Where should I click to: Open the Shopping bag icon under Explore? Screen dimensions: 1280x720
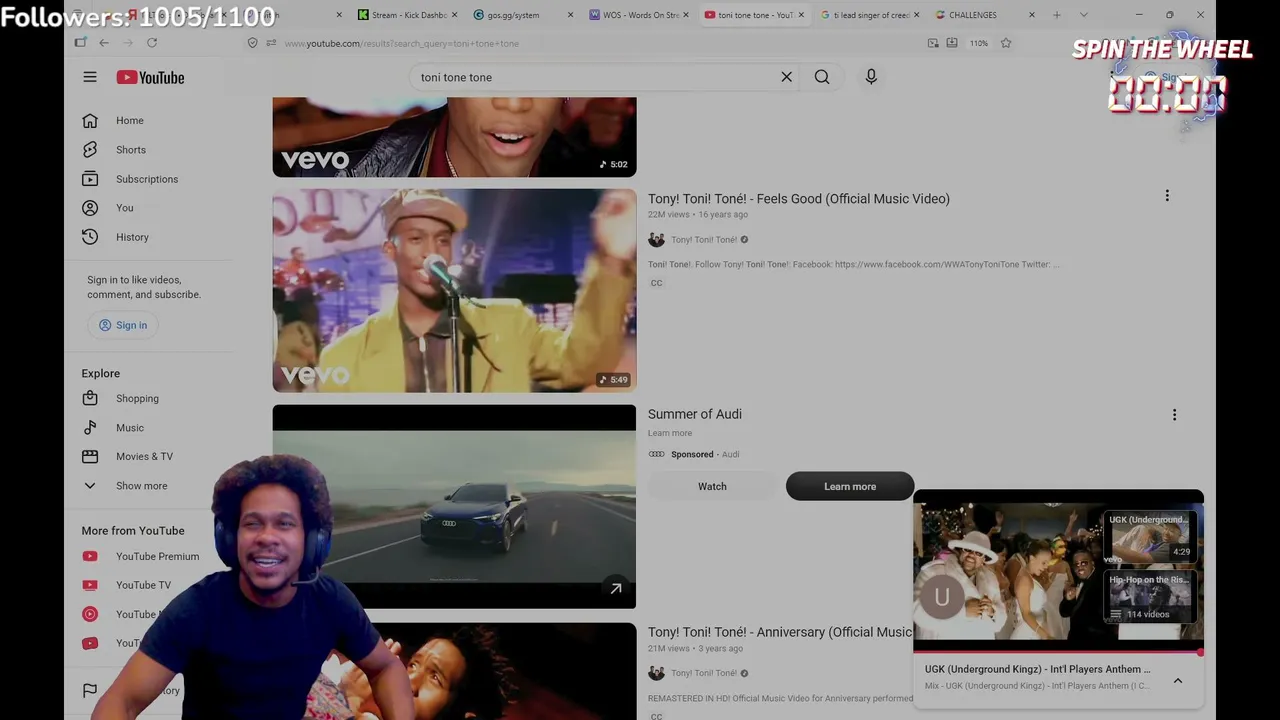click(90, 398)
